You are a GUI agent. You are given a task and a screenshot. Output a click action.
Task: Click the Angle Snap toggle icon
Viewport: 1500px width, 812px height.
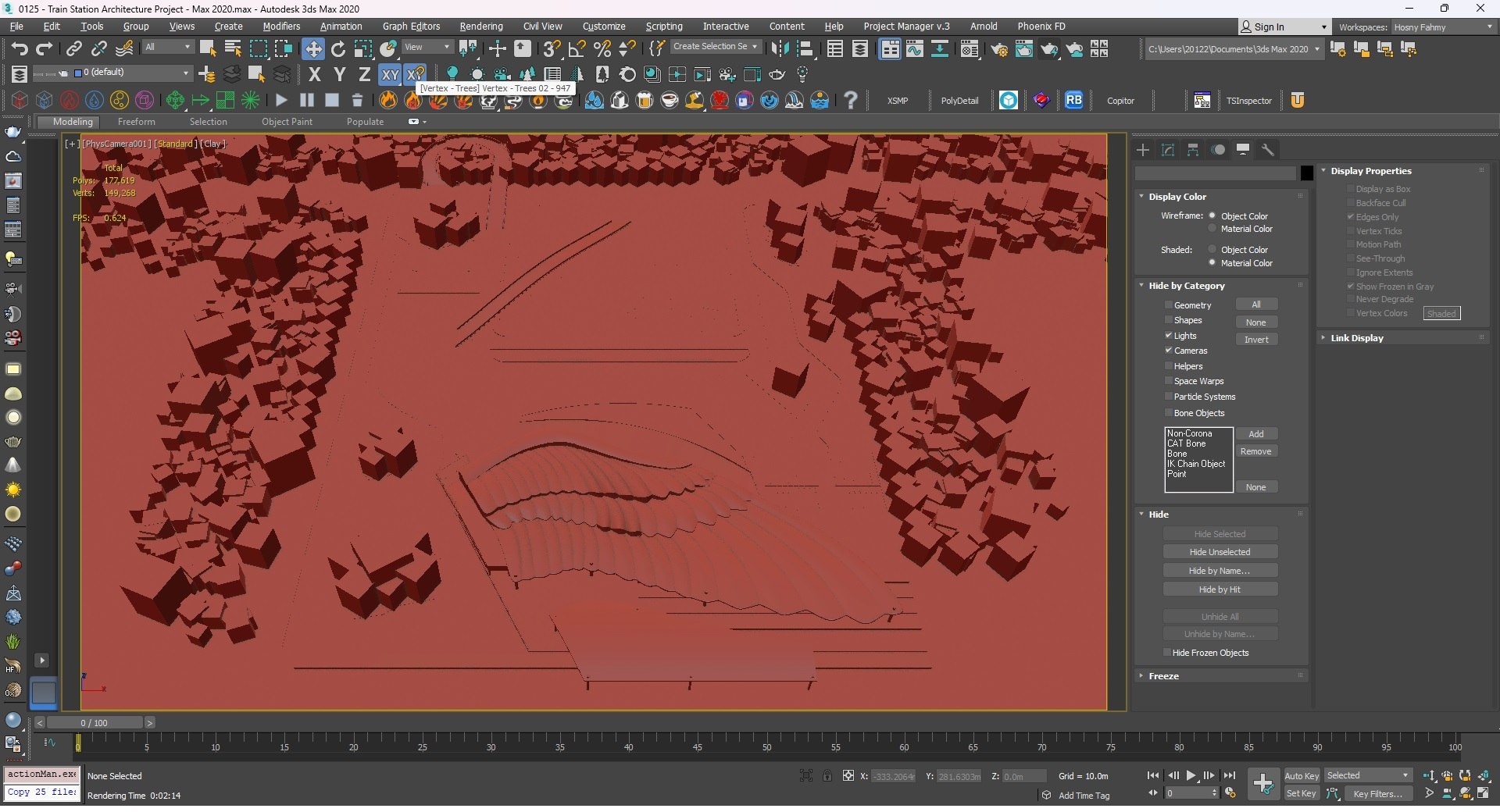[x=577, y=49]
